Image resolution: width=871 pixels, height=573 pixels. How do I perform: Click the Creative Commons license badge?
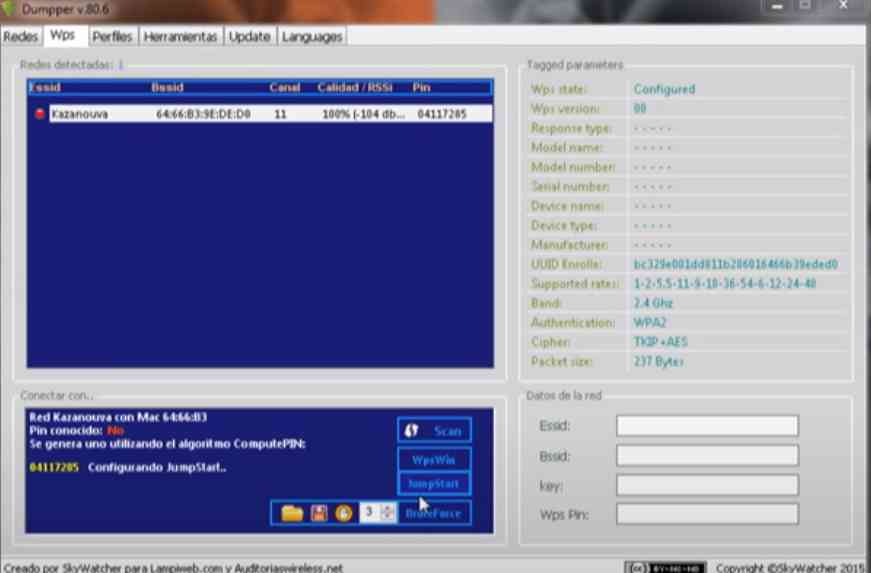point(665,567)
